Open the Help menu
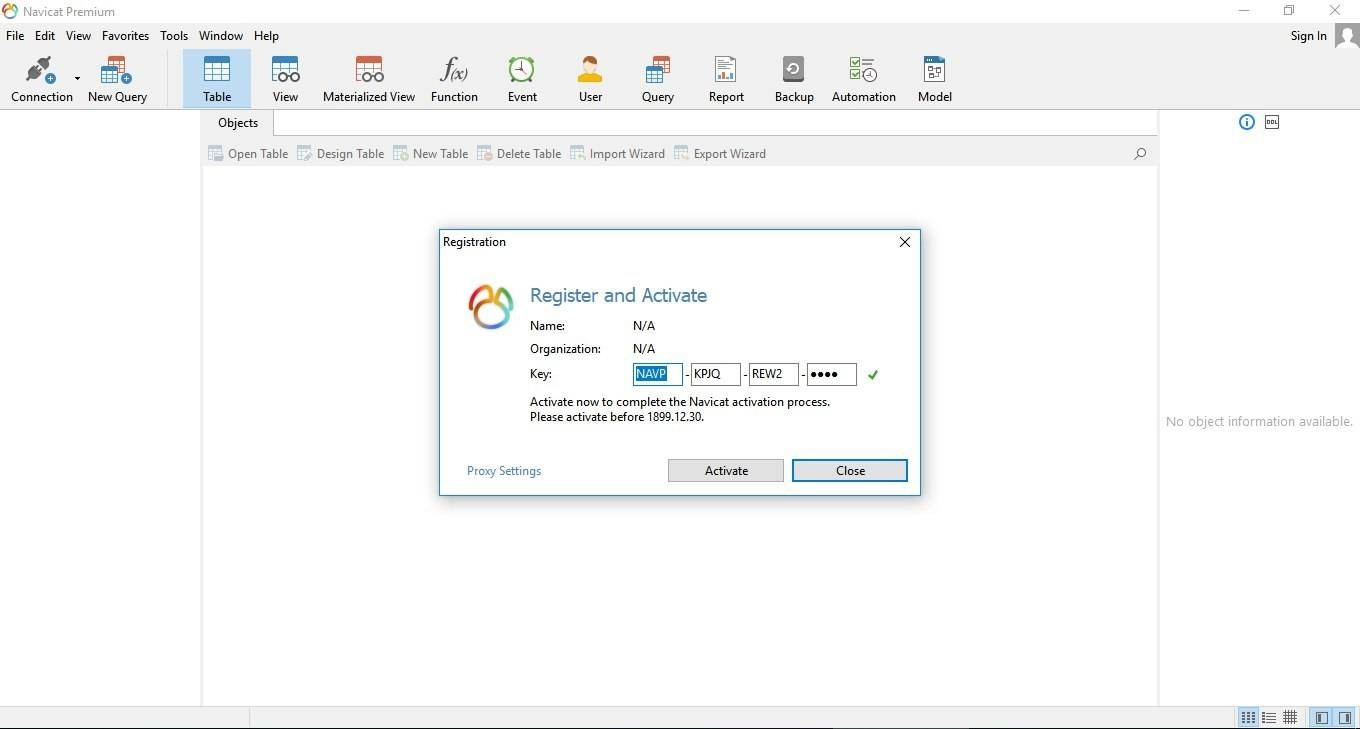 click(x=266, y=36)
